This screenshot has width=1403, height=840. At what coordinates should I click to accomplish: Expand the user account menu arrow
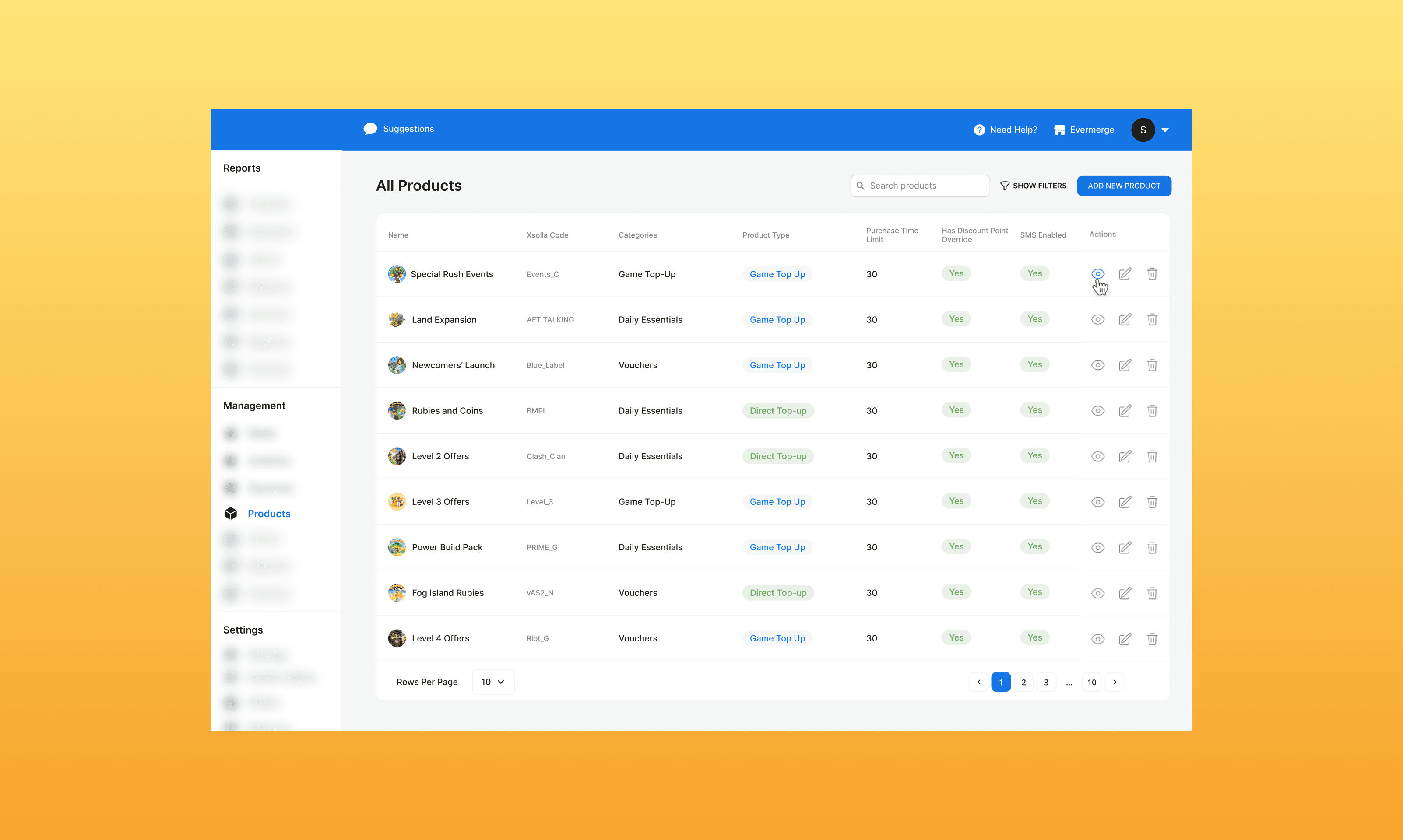click(x=1164, y=130)
